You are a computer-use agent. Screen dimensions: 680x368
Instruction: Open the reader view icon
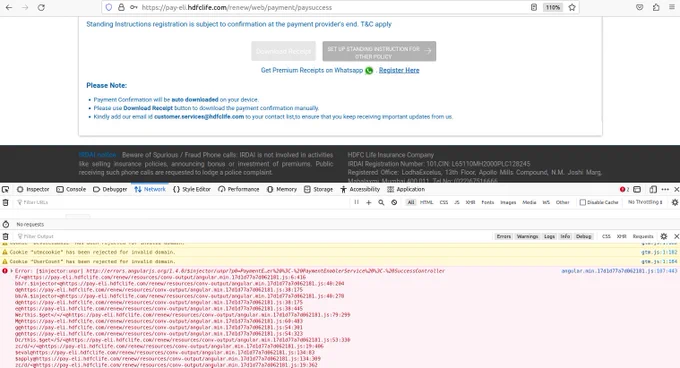[x=534, y=7]
